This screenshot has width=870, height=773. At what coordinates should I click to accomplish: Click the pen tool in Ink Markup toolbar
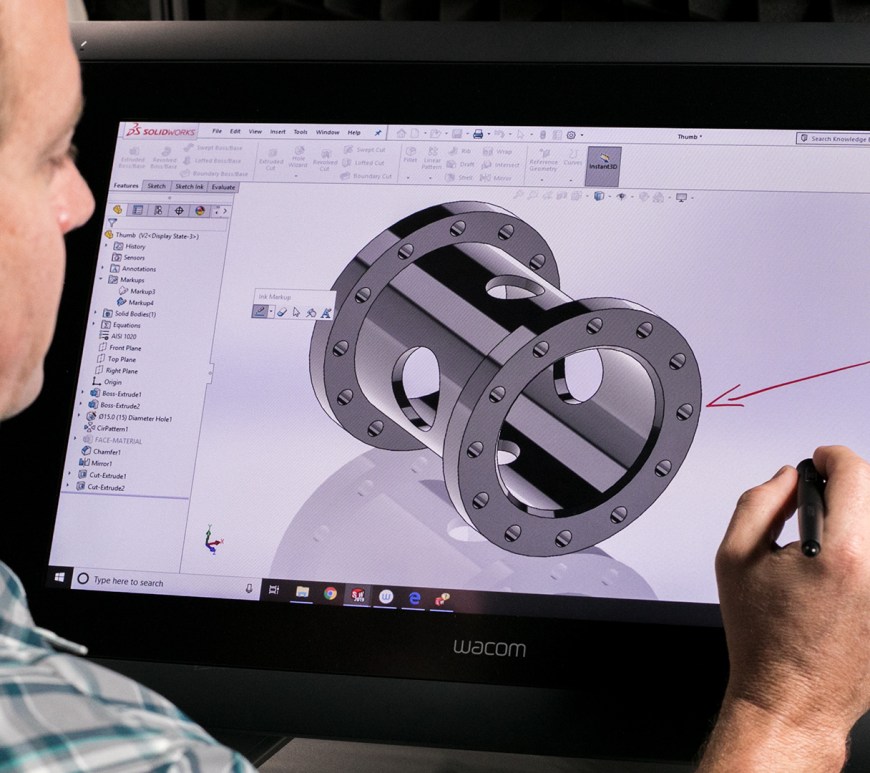click(x=259, y=312)
